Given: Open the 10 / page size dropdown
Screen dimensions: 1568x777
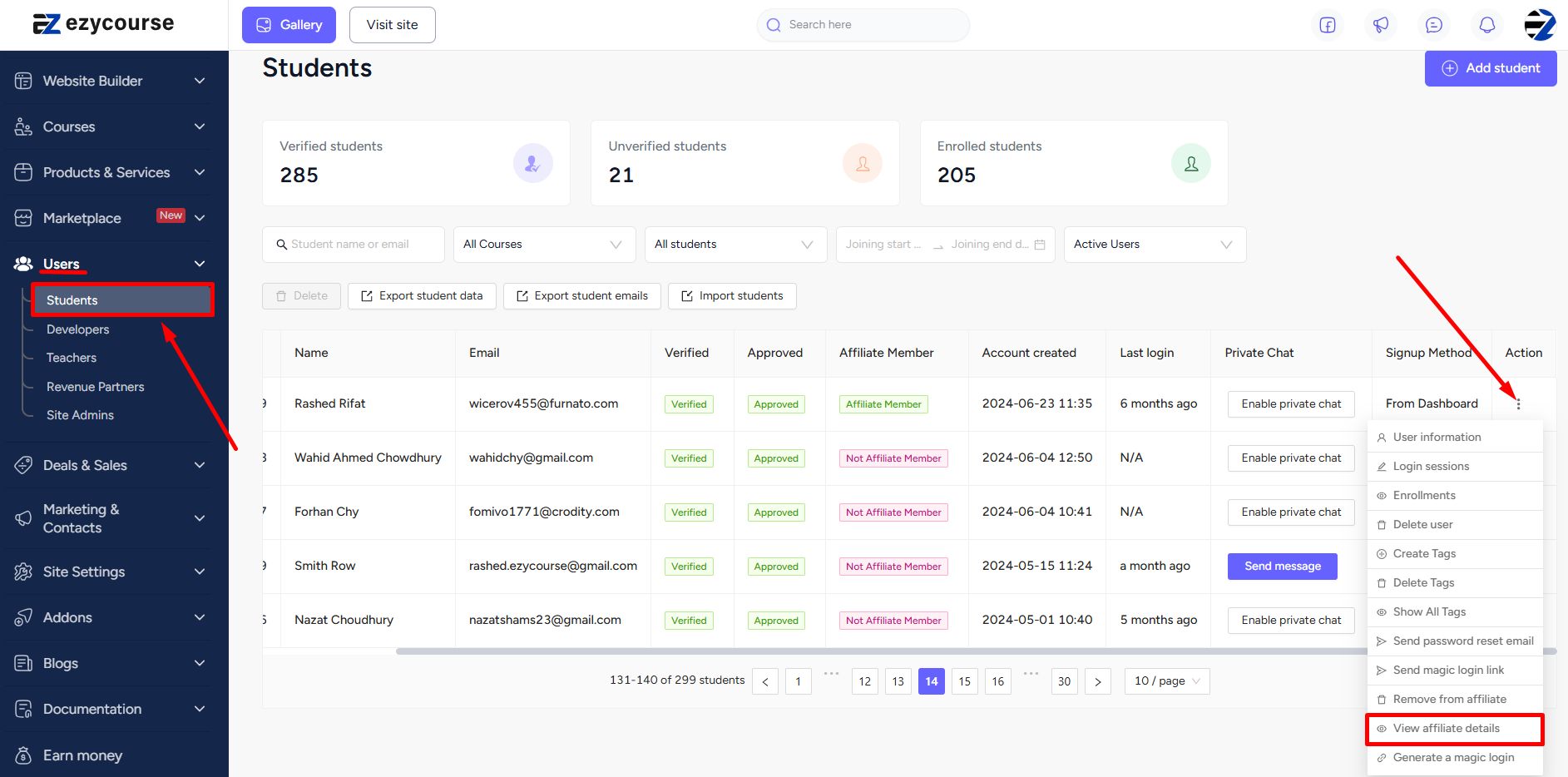Looking at the screenshot, I should [x=1167, y=681].
